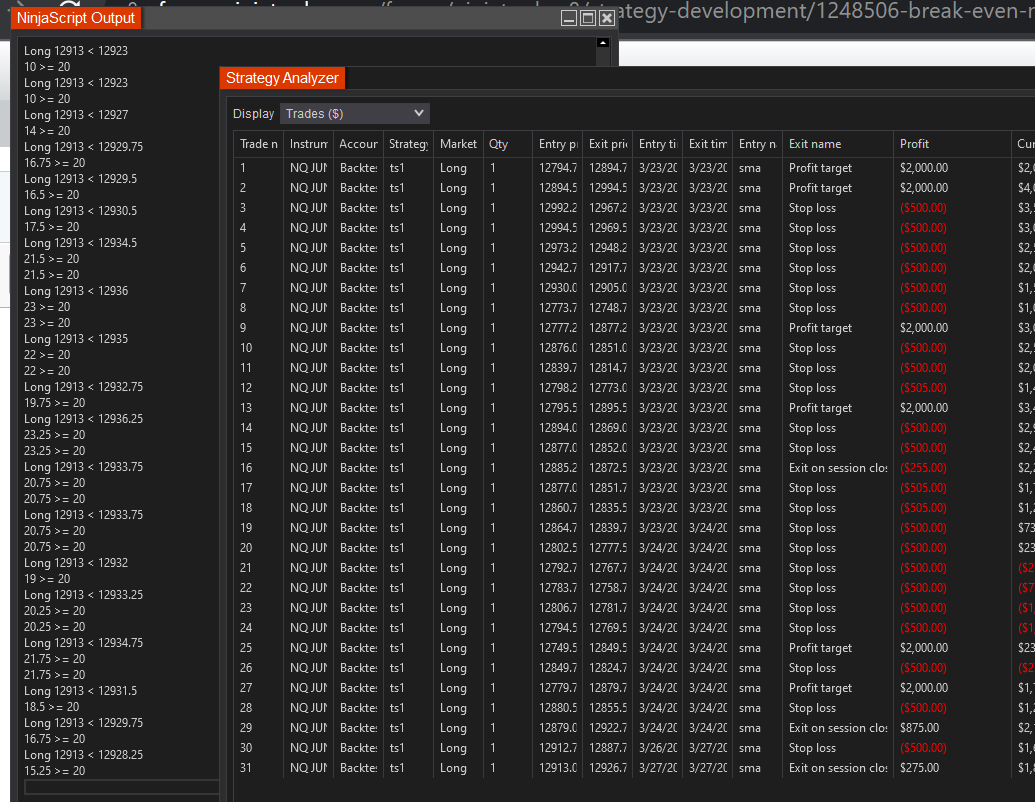Screen dimensions: 1035x802
Task: Click 'Exit on session close' of trade 31
Action: click(x=838, y=768)
